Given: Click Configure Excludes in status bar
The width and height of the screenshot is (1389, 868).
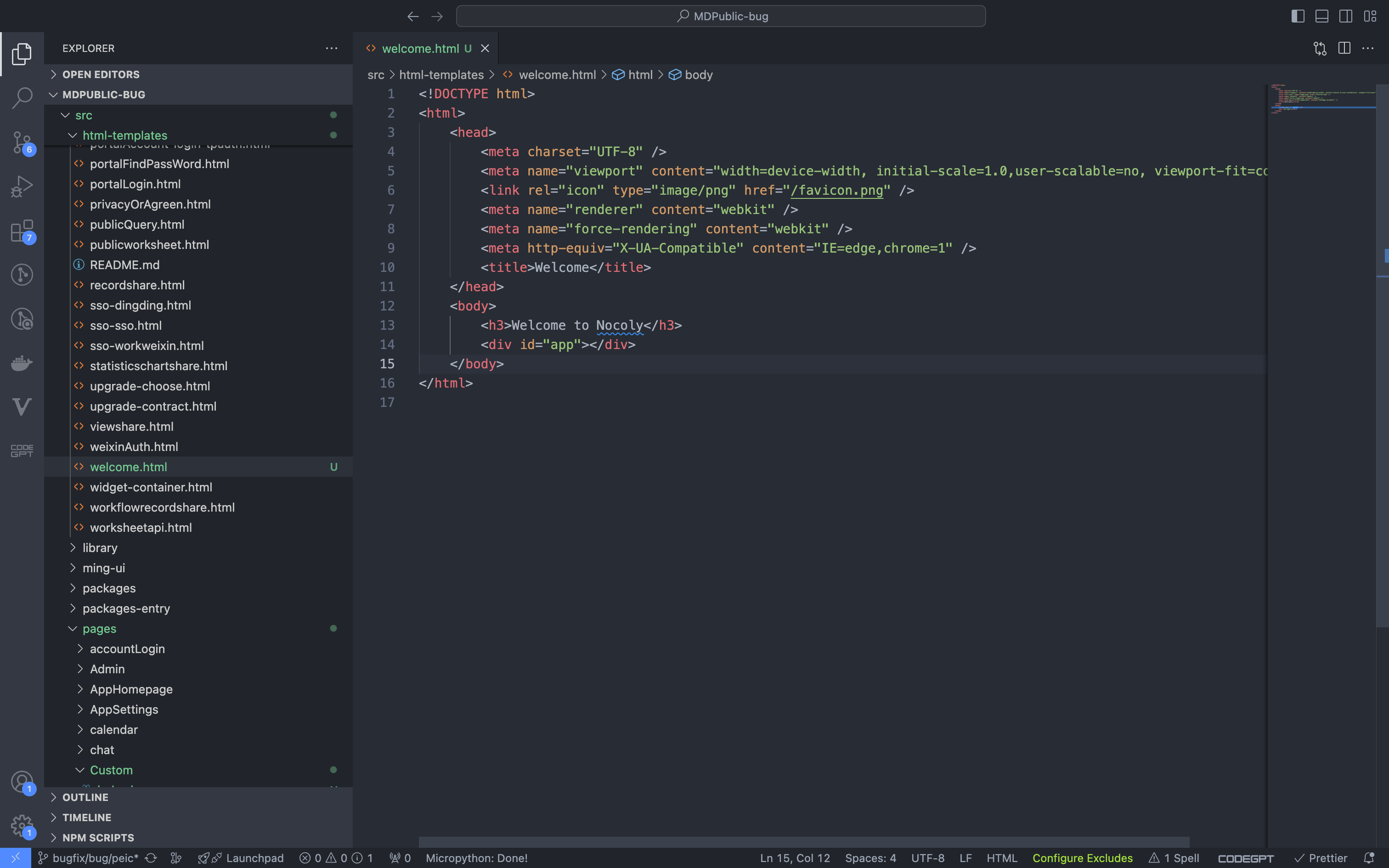Looking at the screenshot, I should pyautogui.click(x=1083, y=858).
